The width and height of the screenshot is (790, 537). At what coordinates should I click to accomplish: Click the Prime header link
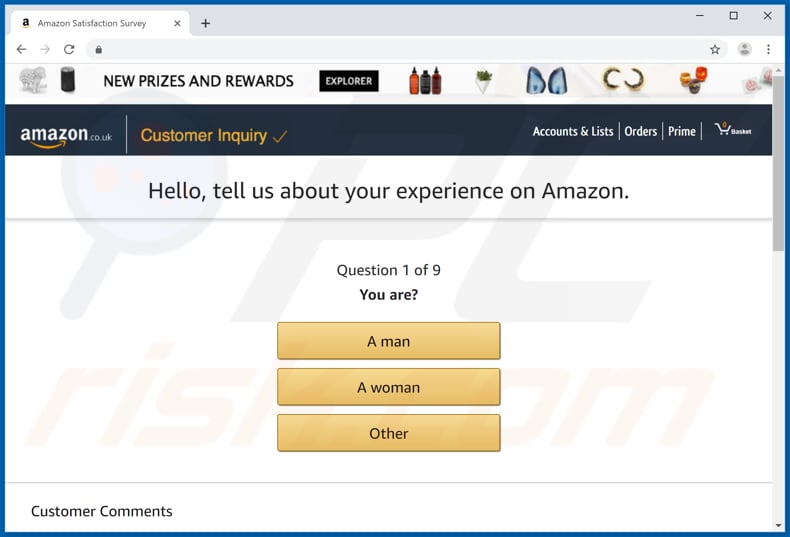[682, 131]
